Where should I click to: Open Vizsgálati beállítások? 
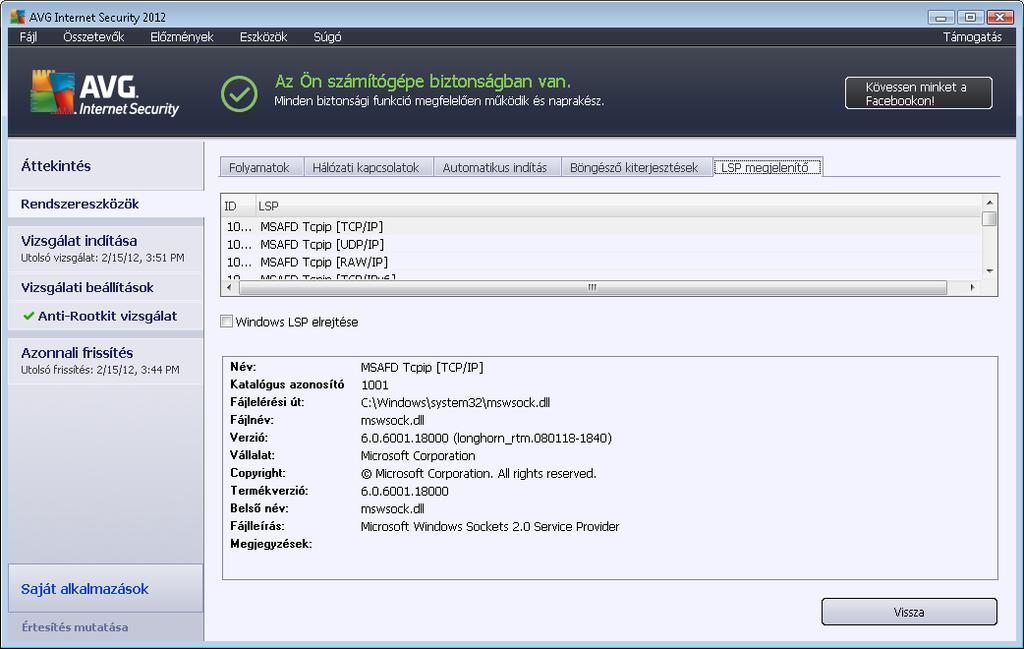click(x=106, y=287)
